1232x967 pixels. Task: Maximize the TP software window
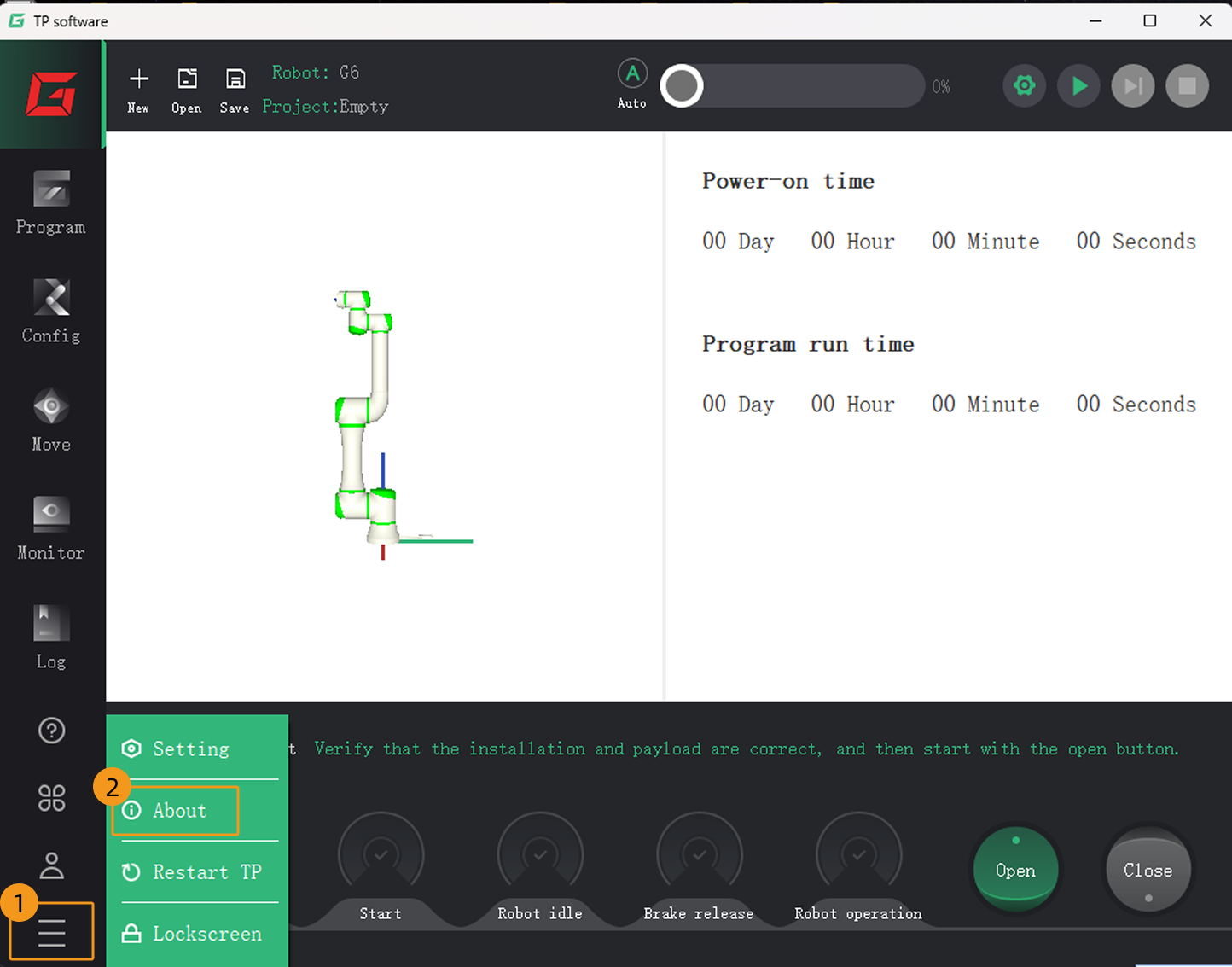[1150, 20]
